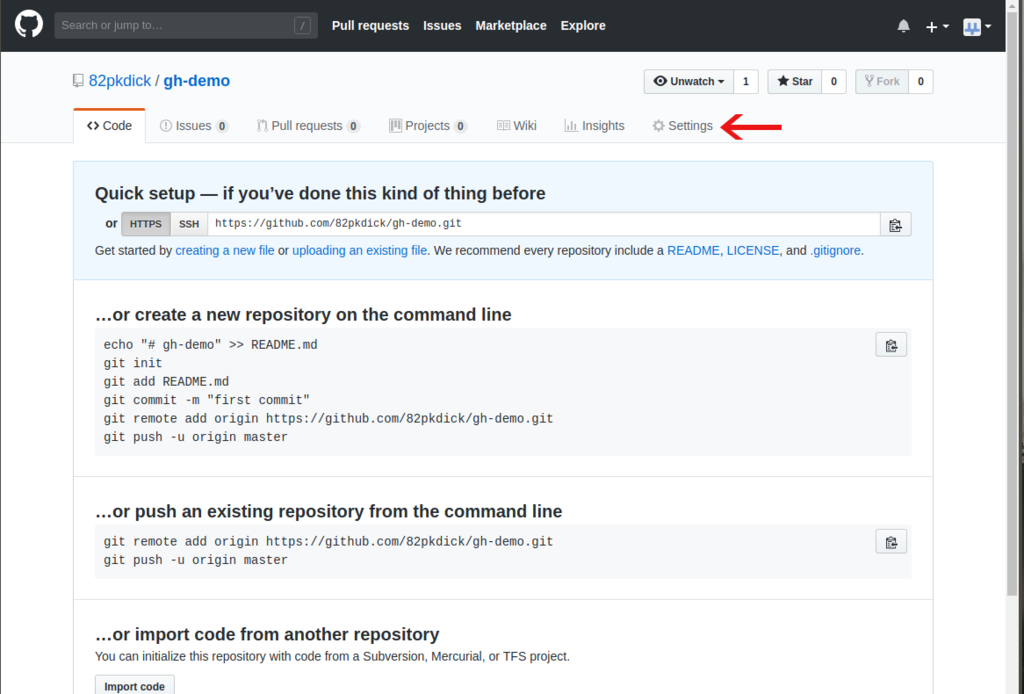
Task: Click the Pull requests tab counter badge
Action: click(353, 127)
